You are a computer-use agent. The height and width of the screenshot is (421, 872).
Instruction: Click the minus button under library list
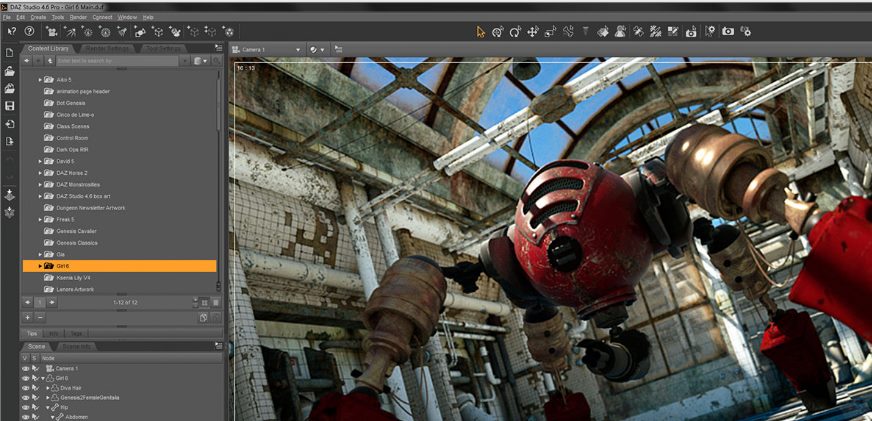coord(40,317)
